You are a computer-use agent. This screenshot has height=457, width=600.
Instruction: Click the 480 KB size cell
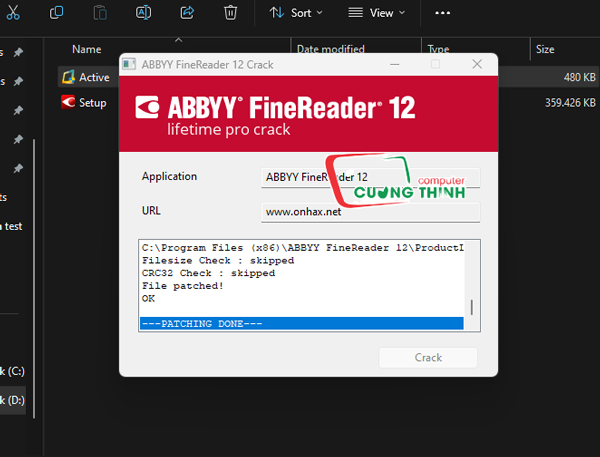(x=579, y=77)
